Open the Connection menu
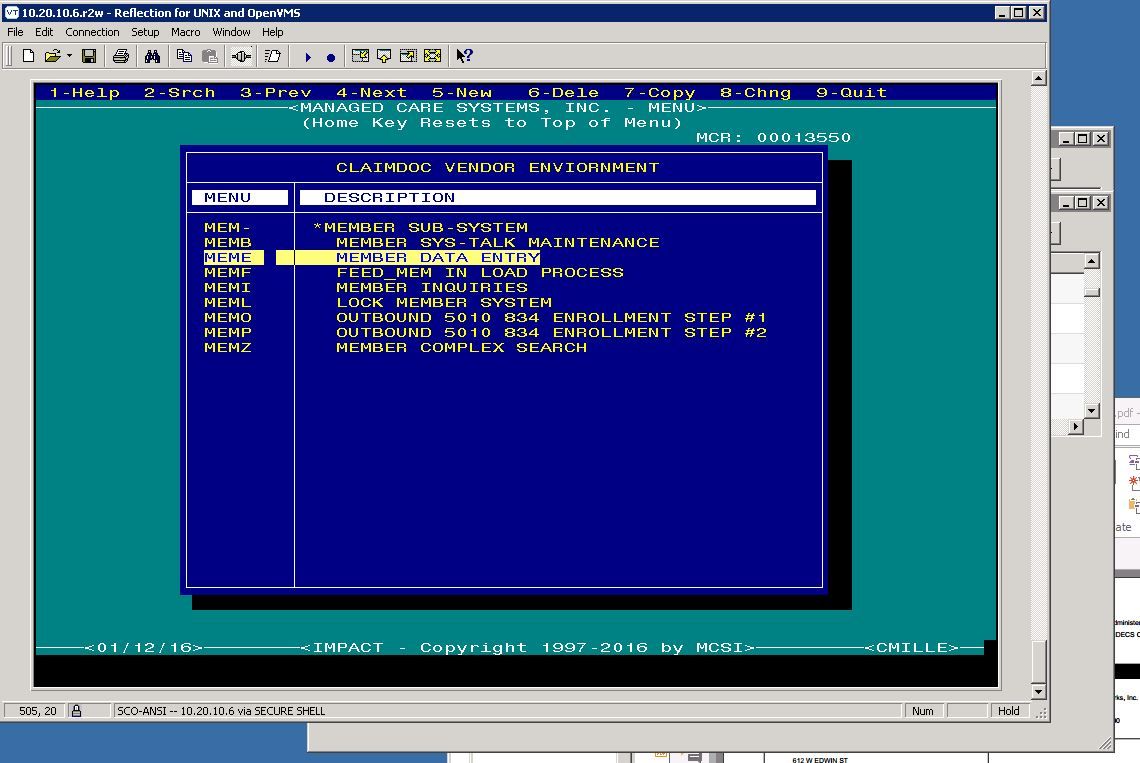The height and width of the screenshot is (763, 1140). pos(92,32)
